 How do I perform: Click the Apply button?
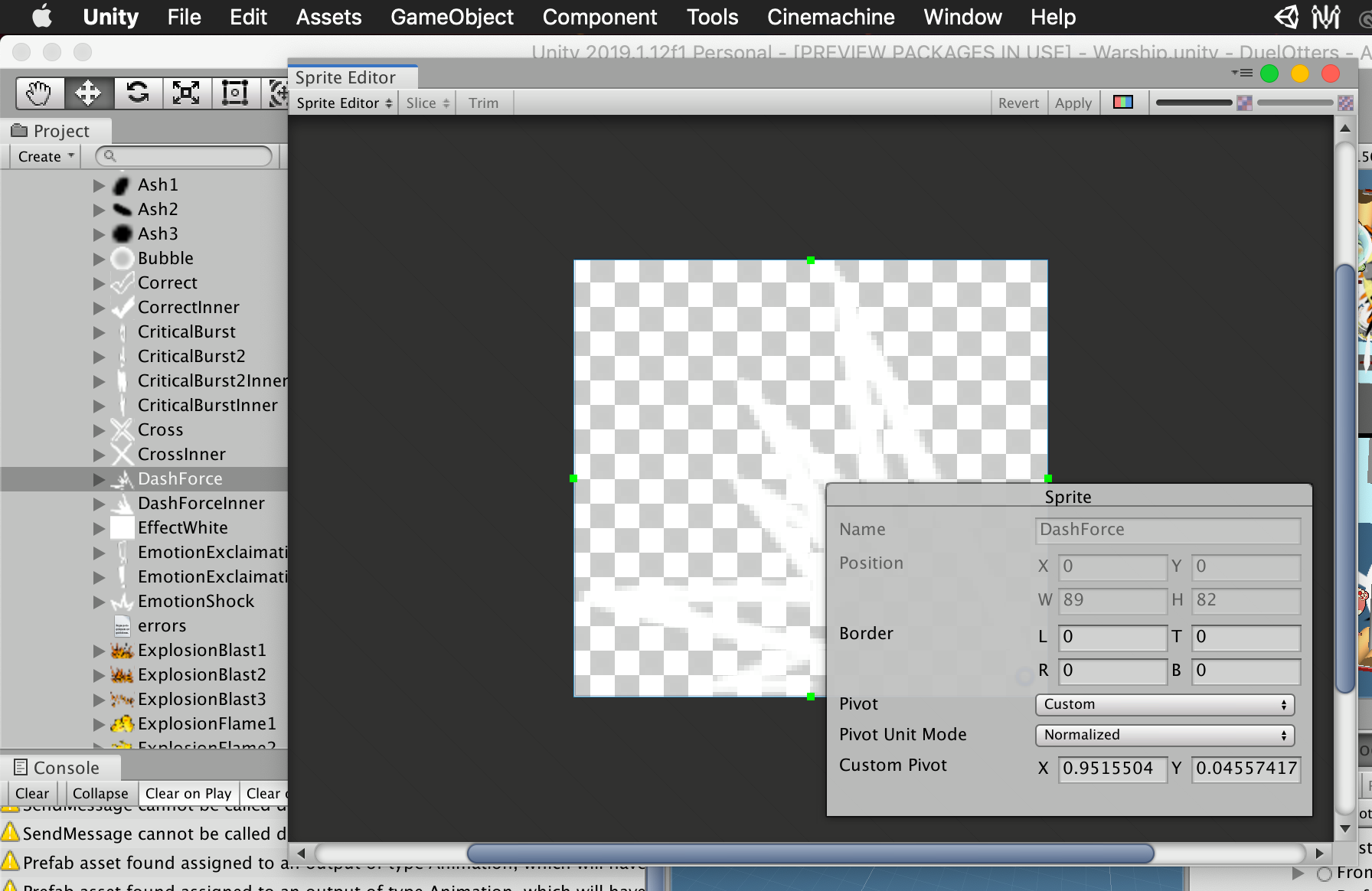(x=1073, y=103)
